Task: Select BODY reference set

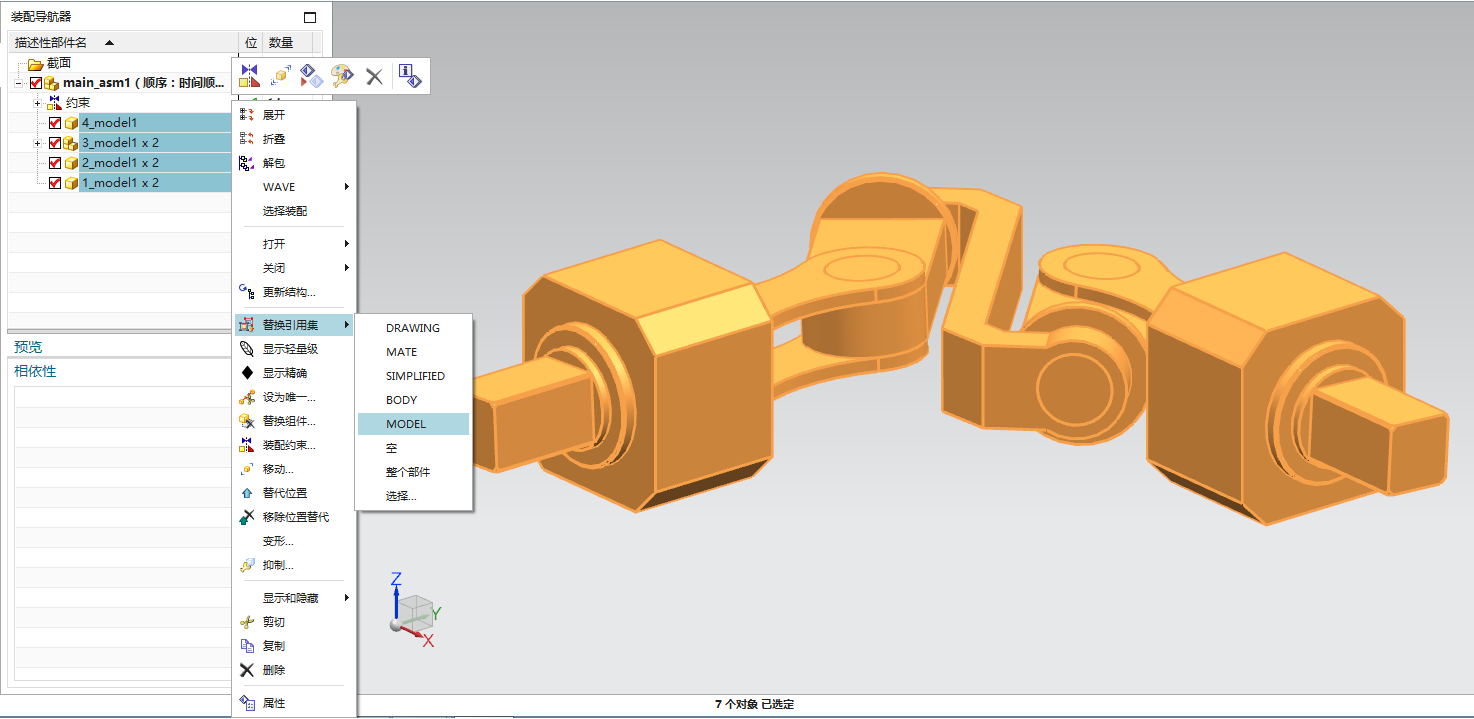Action: 413,400
